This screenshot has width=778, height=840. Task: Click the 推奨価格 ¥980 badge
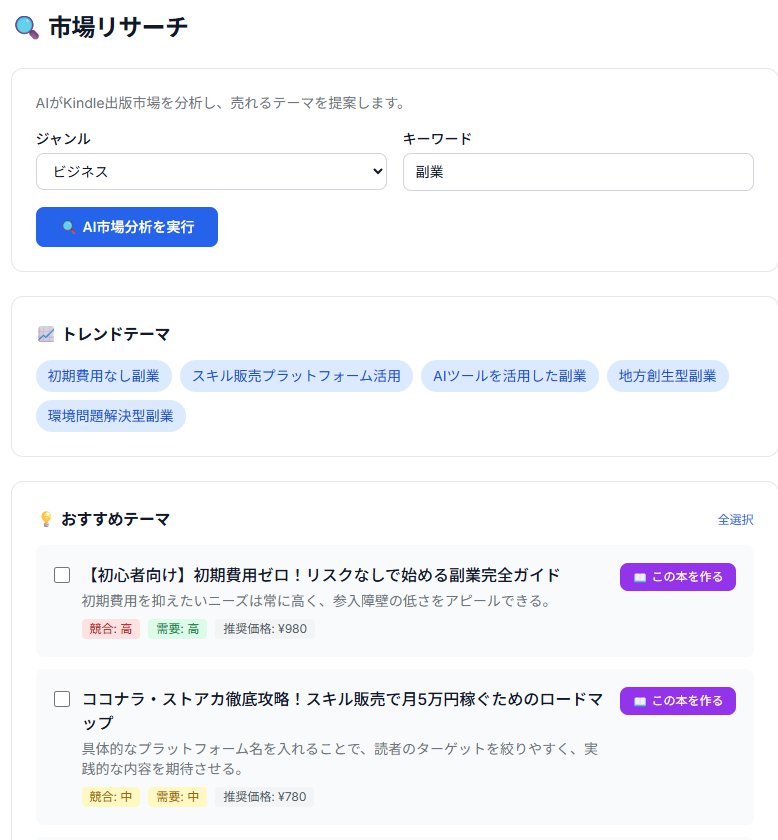[x=265, y=629]
